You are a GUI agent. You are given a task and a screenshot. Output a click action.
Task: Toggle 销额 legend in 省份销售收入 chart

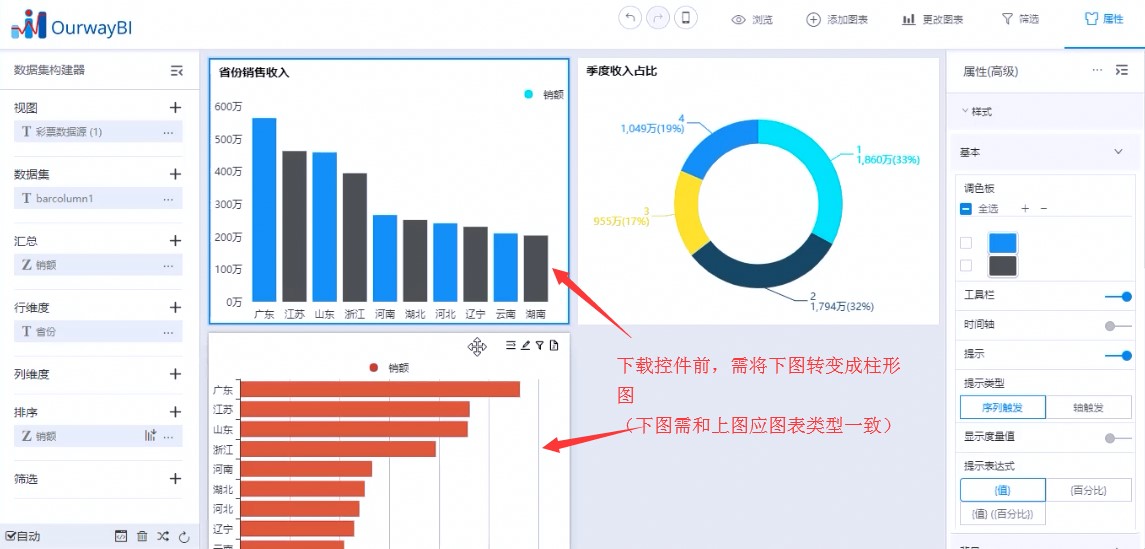click(544, 94)
